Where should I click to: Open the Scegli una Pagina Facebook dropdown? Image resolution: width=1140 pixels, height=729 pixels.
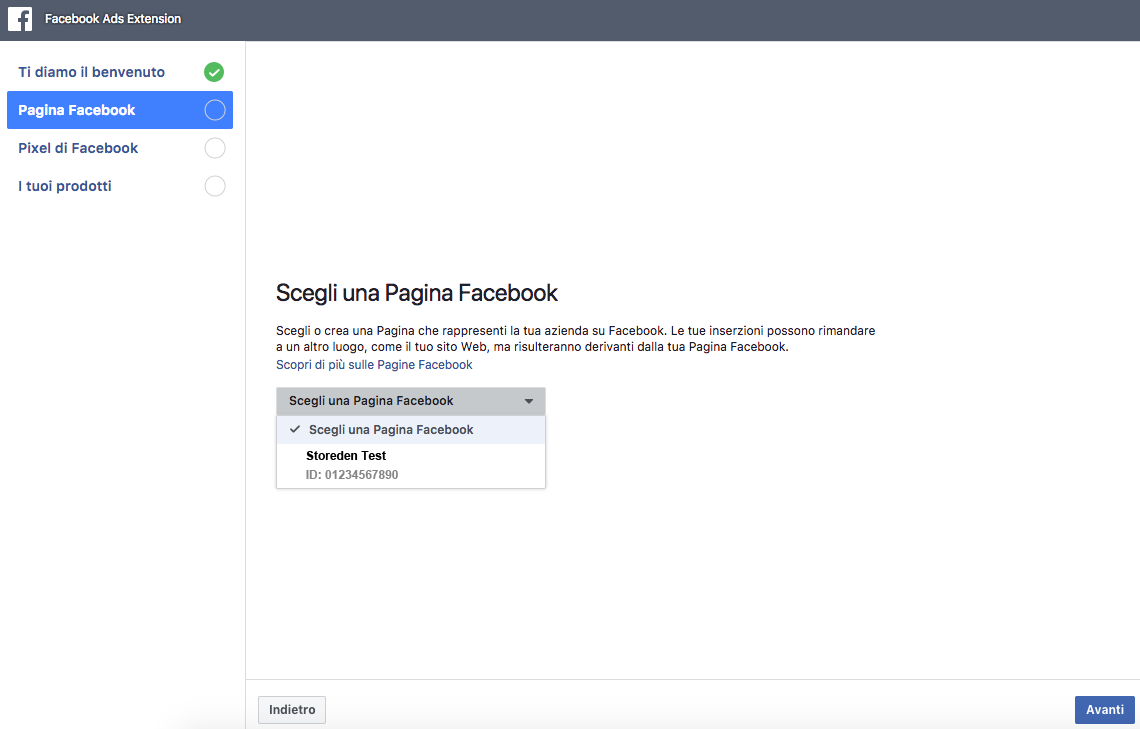410,401
